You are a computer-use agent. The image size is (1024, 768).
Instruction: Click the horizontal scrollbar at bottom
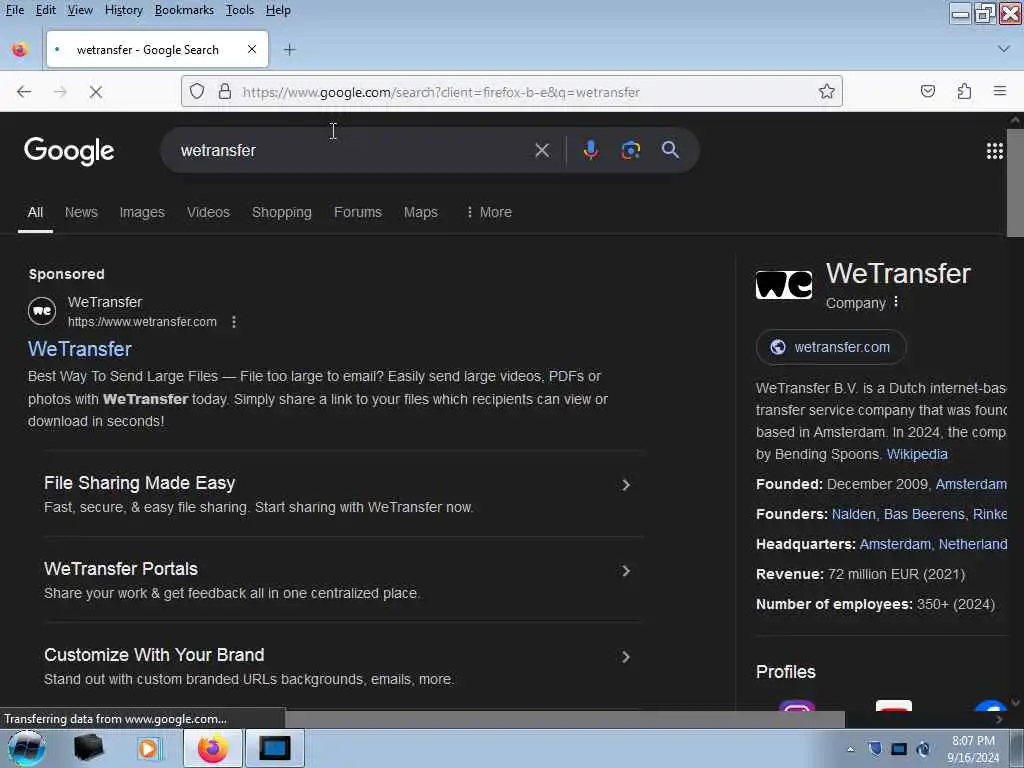click(565, 719)
